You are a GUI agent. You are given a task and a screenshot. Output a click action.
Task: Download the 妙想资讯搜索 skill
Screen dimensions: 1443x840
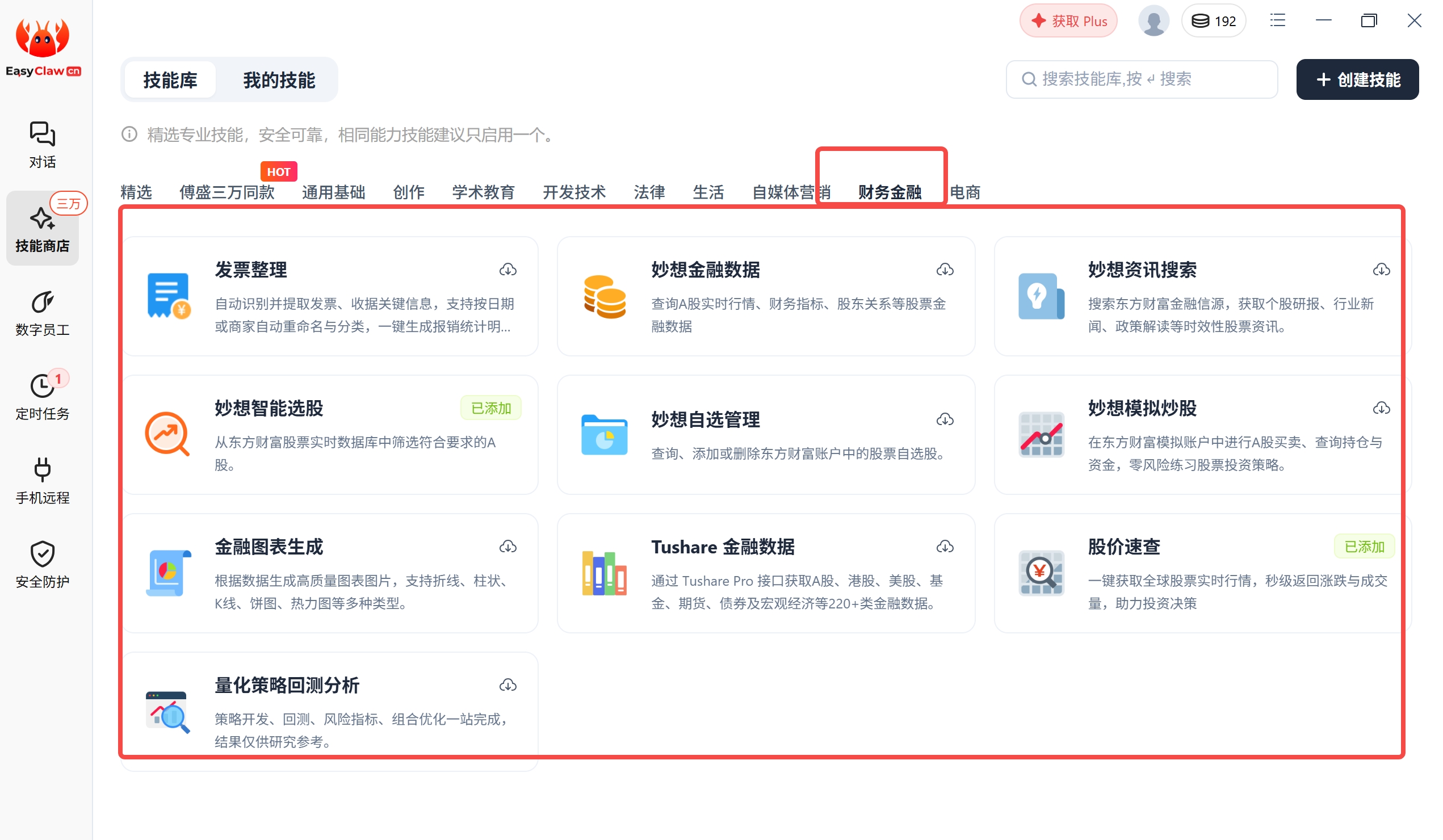click(x=1381, y=270)
